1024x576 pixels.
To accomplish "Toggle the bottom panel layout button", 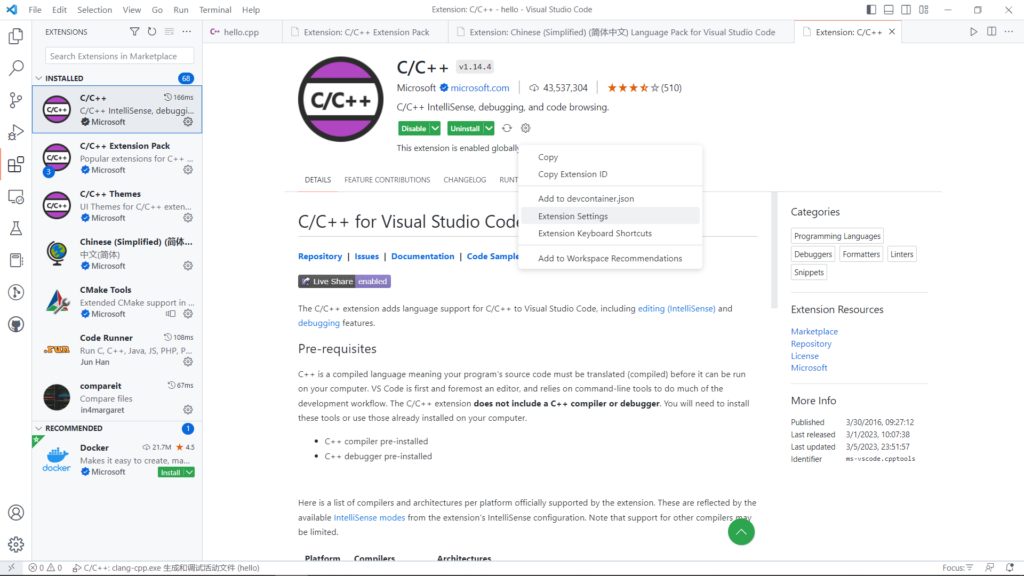I will [888, 10].
